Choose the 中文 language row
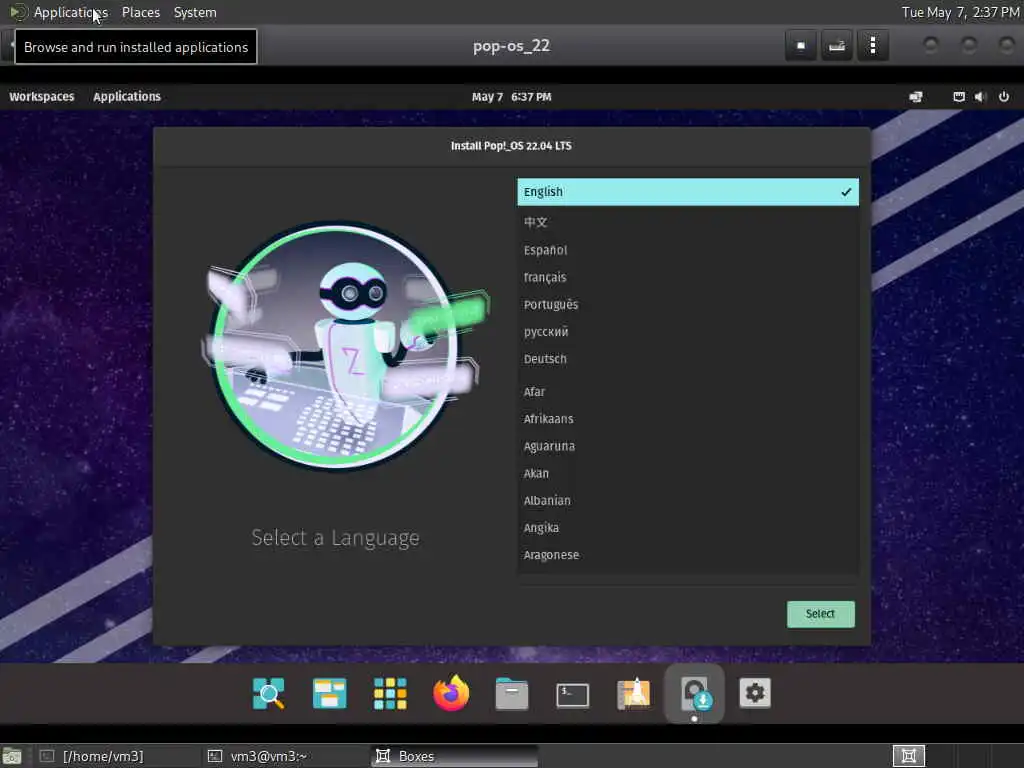Viewport: 1024px width, 768px height. (x=688, y=222)
